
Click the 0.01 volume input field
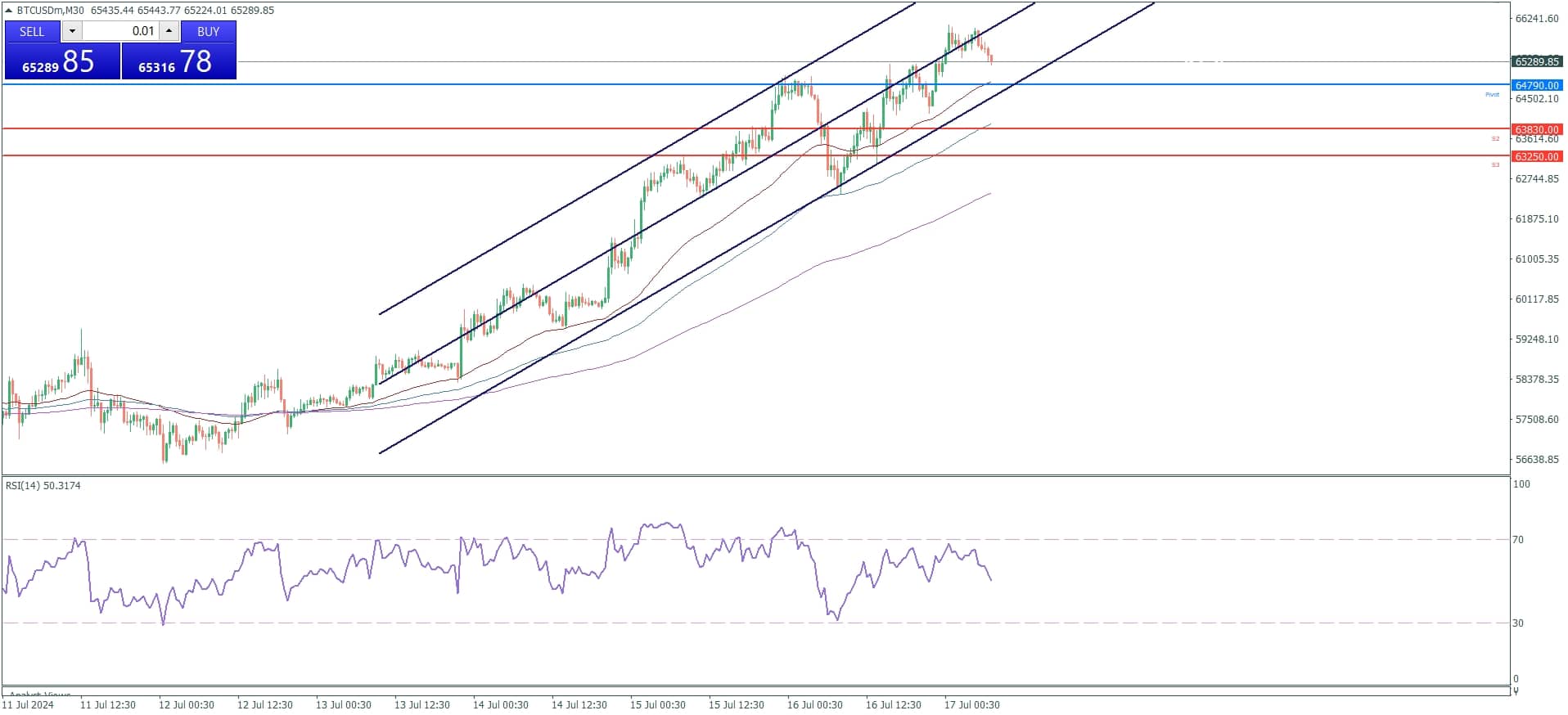click(120, 31)
